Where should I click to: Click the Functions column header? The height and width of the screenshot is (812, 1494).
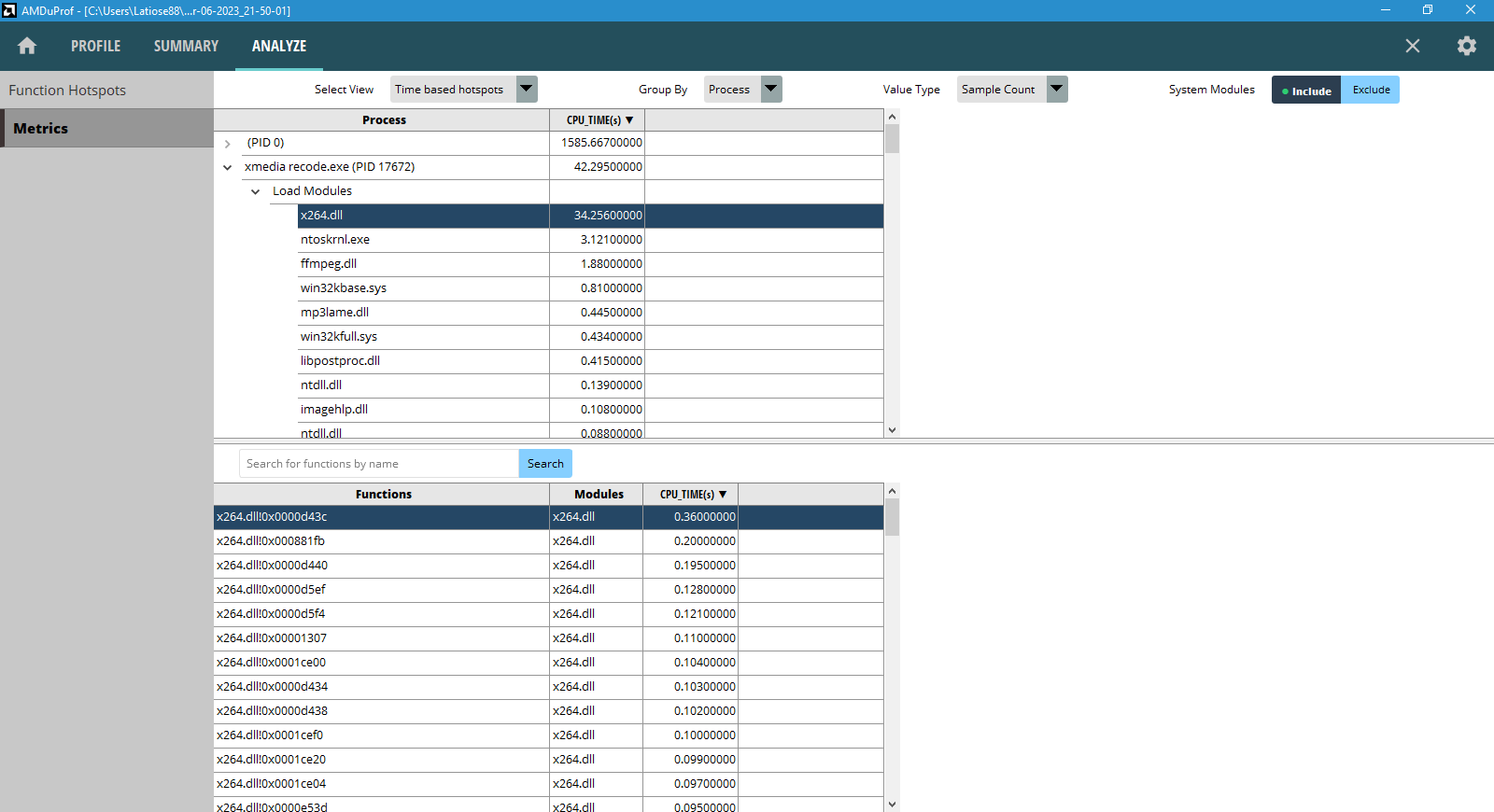coord(382,495)
